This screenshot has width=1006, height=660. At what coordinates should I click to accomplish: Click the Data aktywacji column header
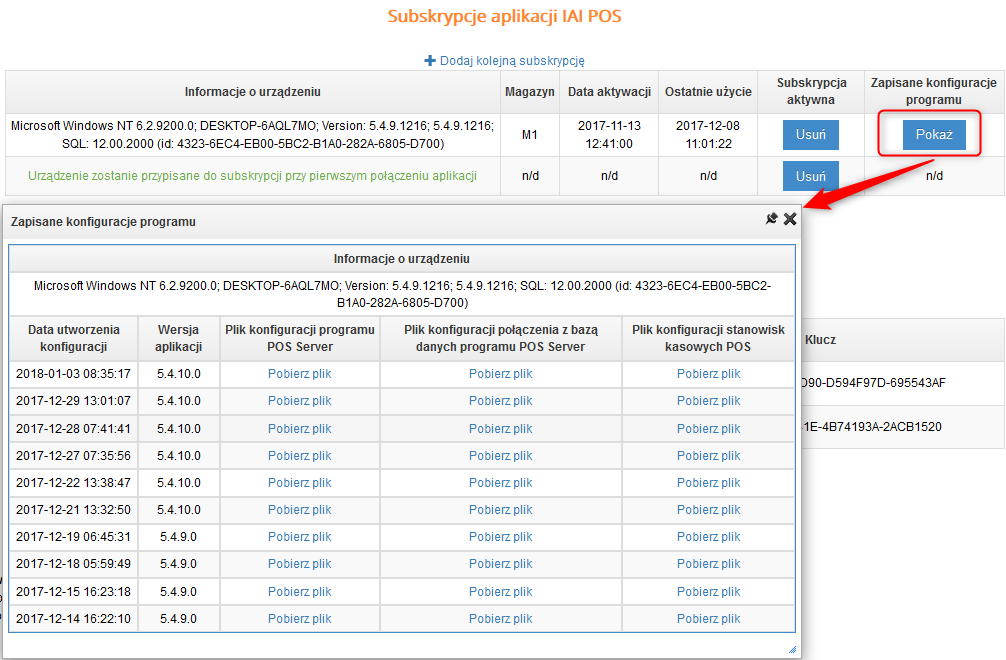click(x=610, y=92)
